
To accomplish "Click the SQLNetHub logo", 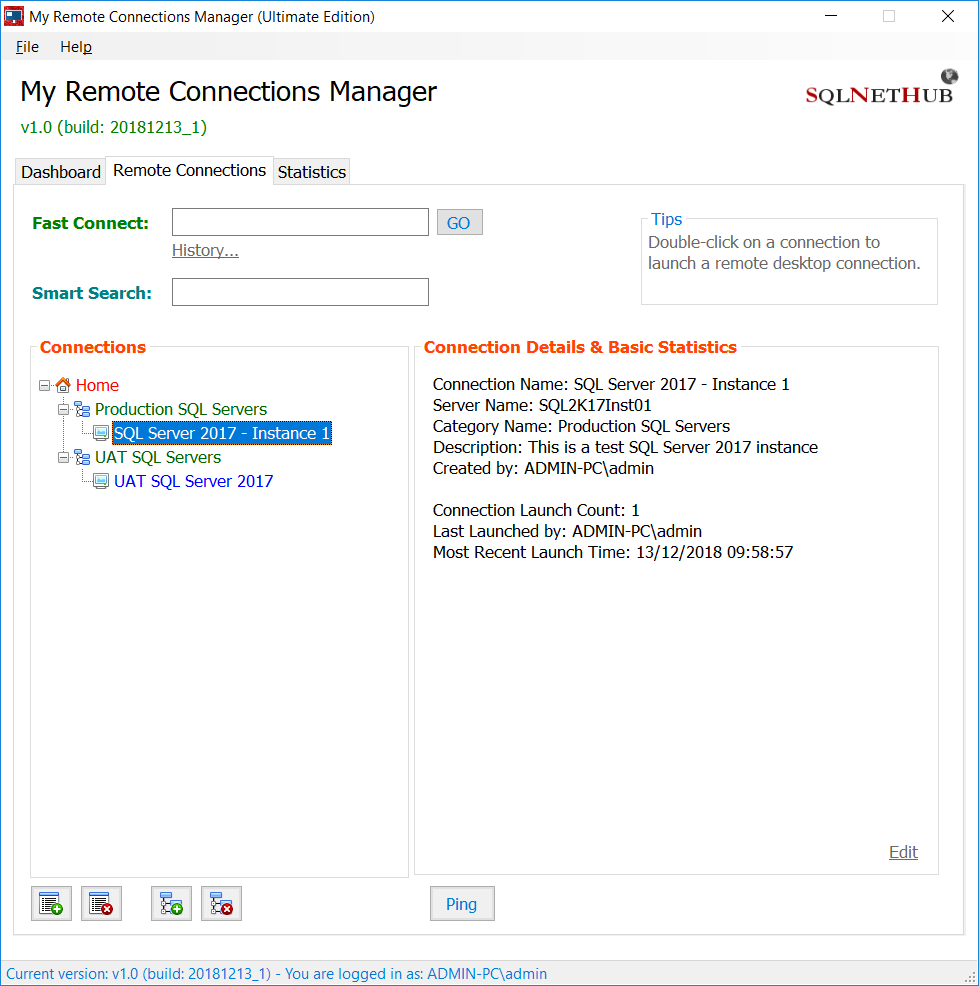I will (881, 88).
